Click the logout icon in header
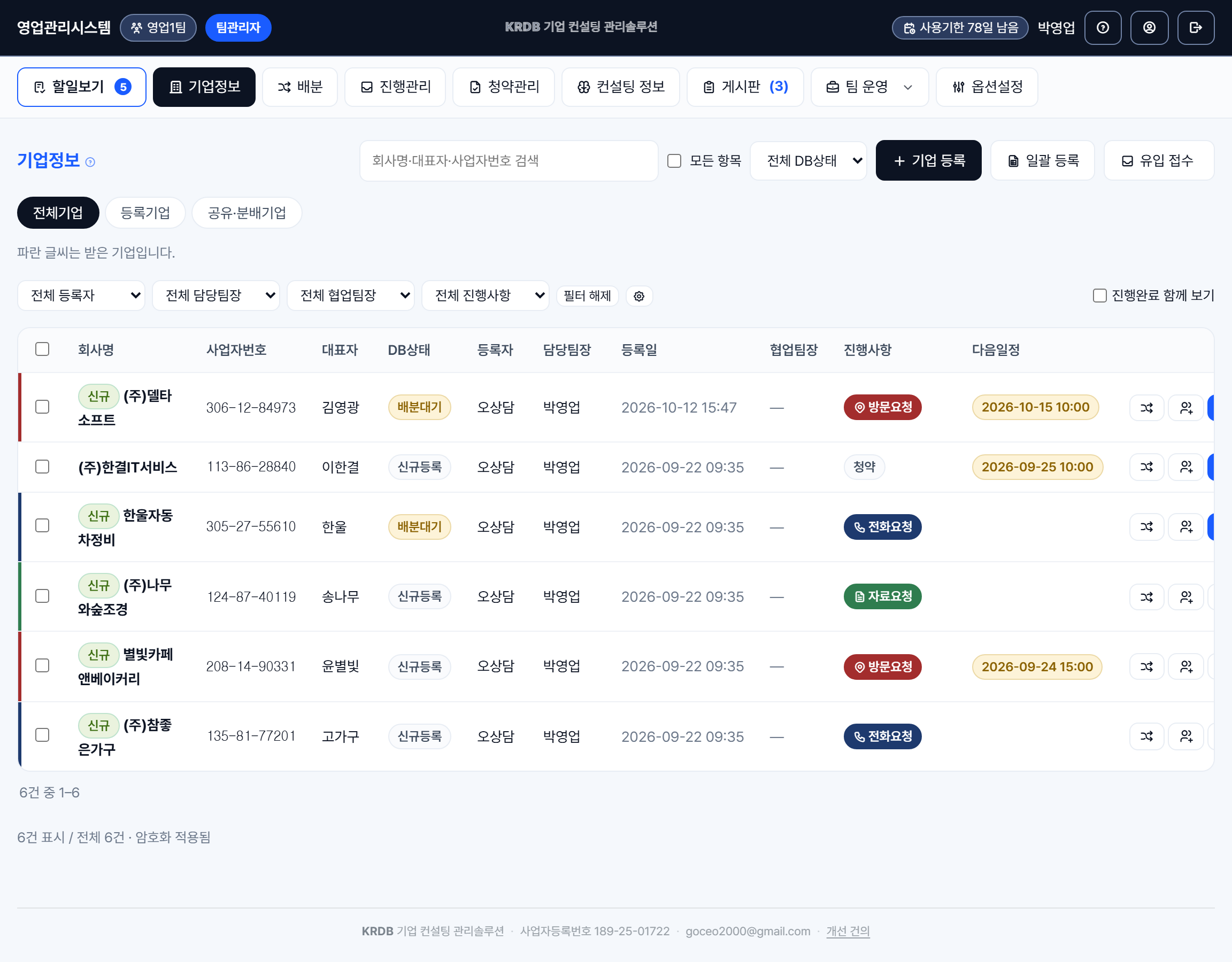Screen dimensions: 1232x962 coord(1195,28)
